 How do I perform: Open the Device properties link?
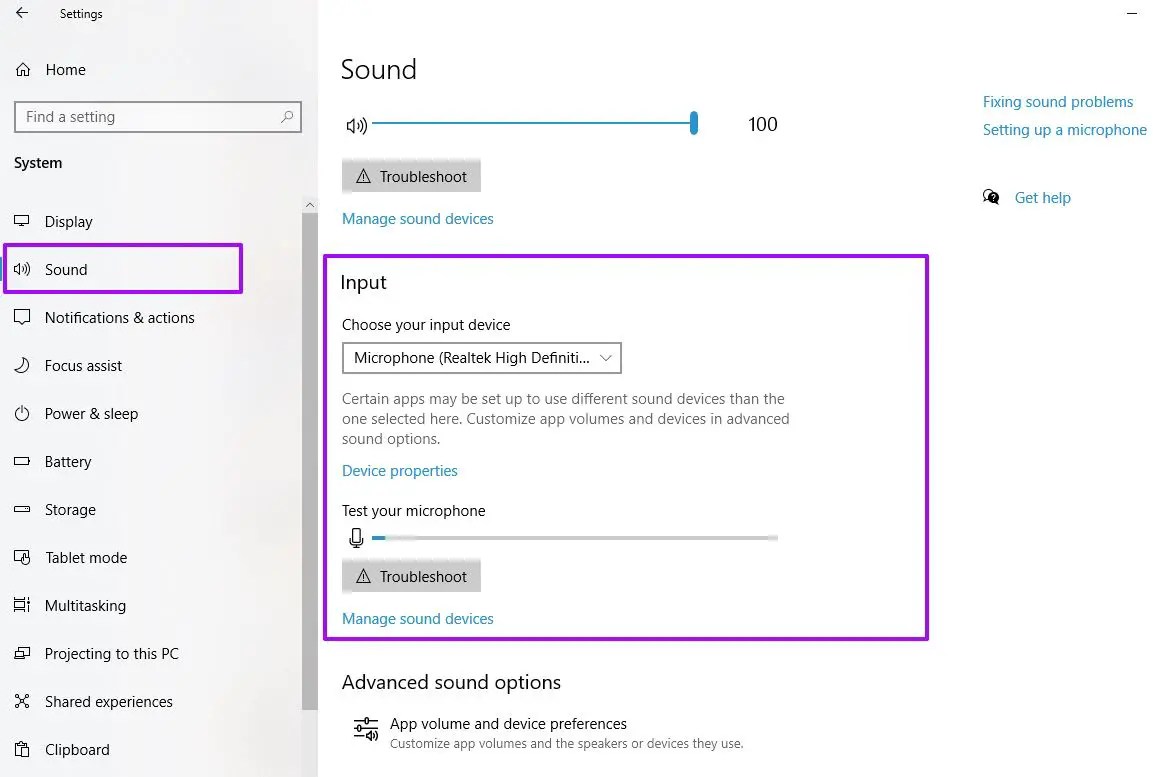point(399,470)
